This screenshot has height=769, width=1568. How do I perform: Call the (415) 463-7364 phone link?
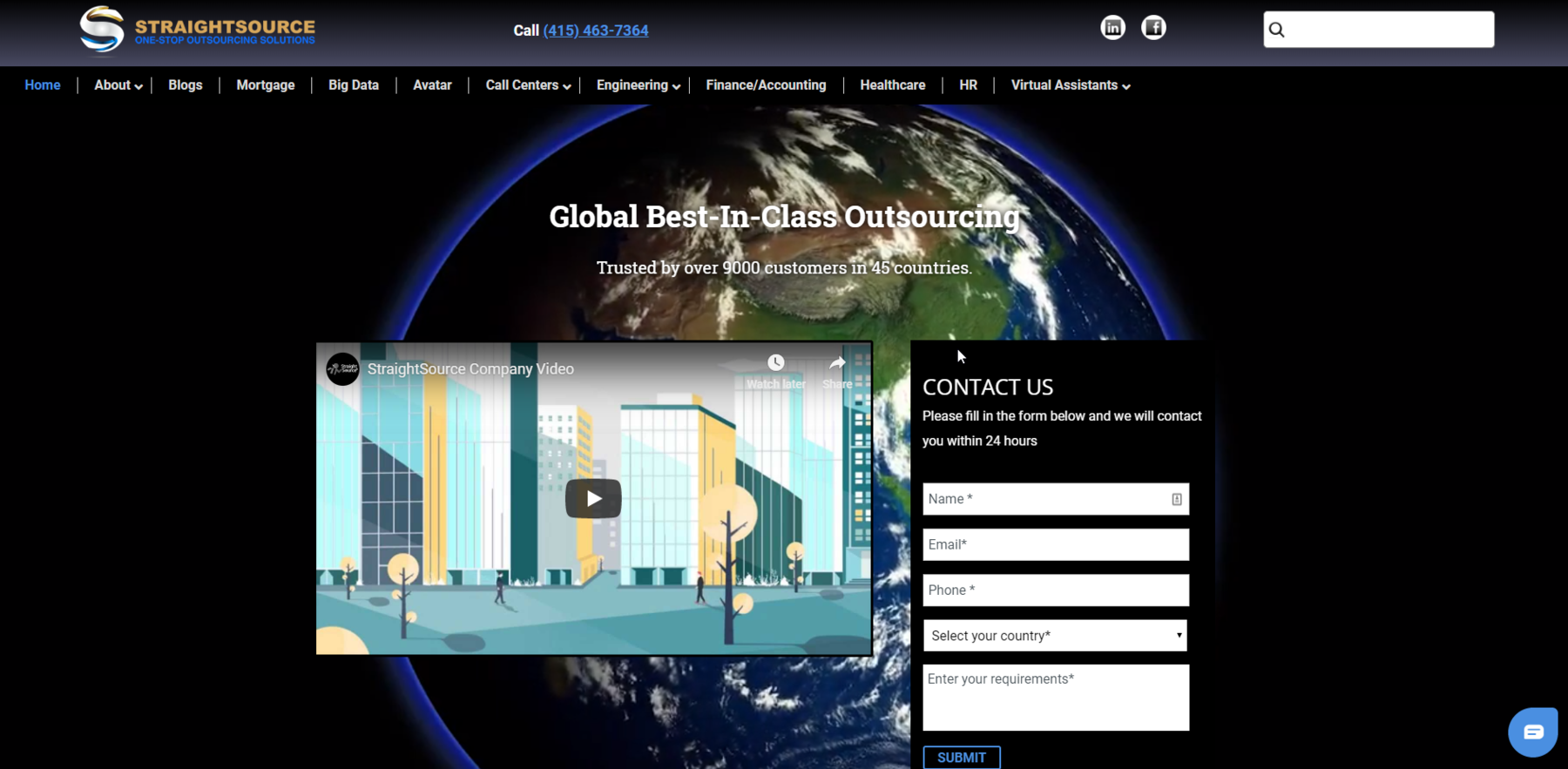(x=596, y=30)
